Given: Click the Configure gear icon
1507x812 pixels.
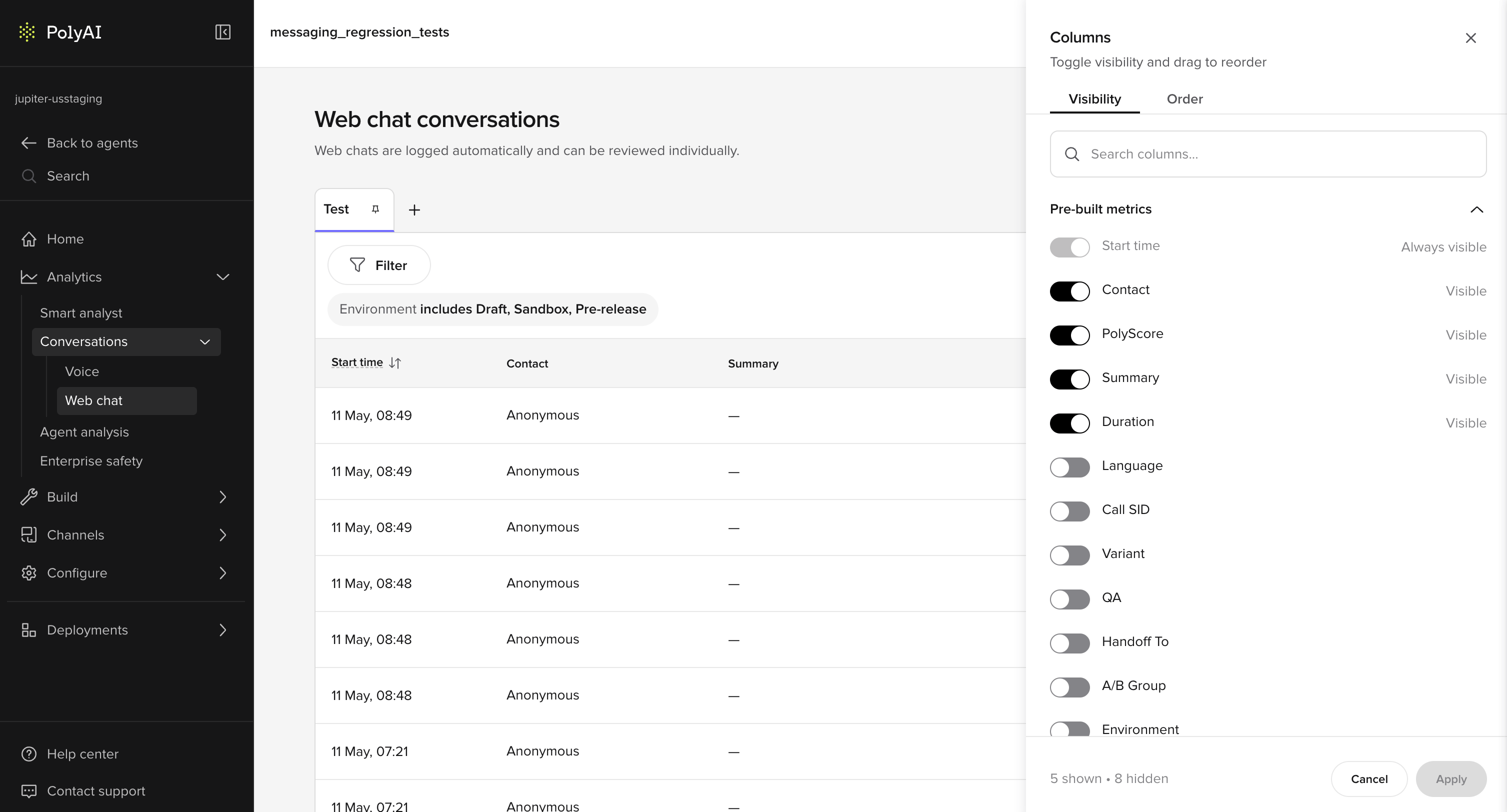Looking at the screenshot, I should (28, 573).
